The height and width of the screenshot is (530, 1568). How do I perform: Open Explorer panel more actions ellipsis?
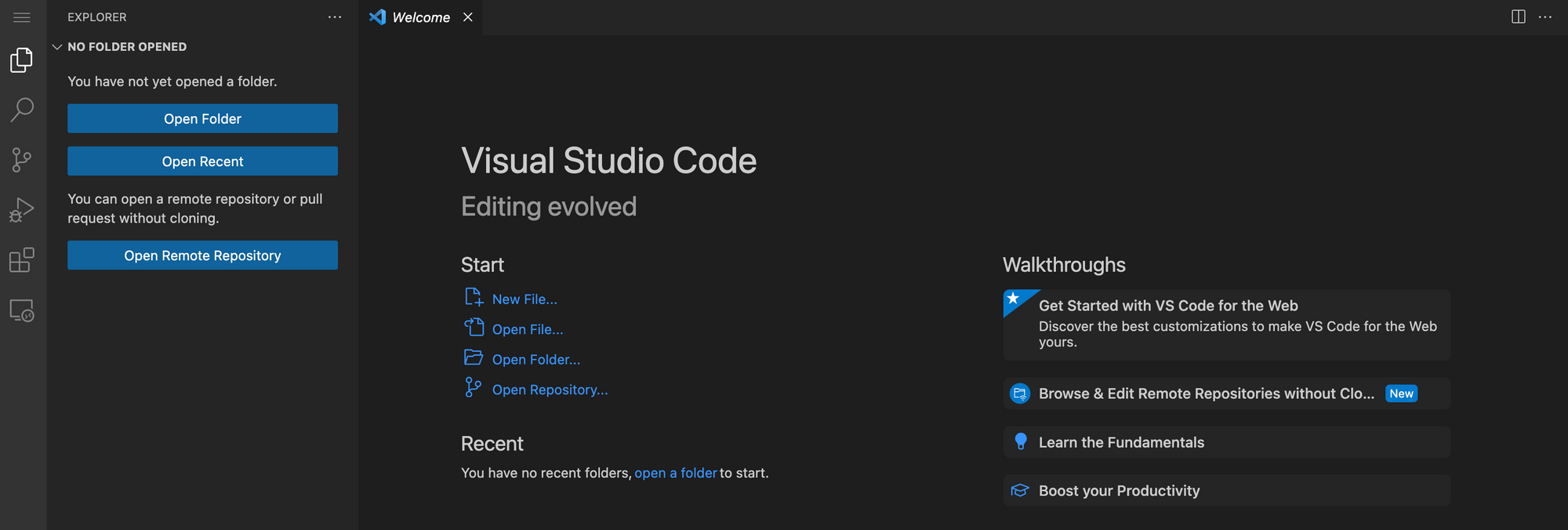(x=335, y=17)
